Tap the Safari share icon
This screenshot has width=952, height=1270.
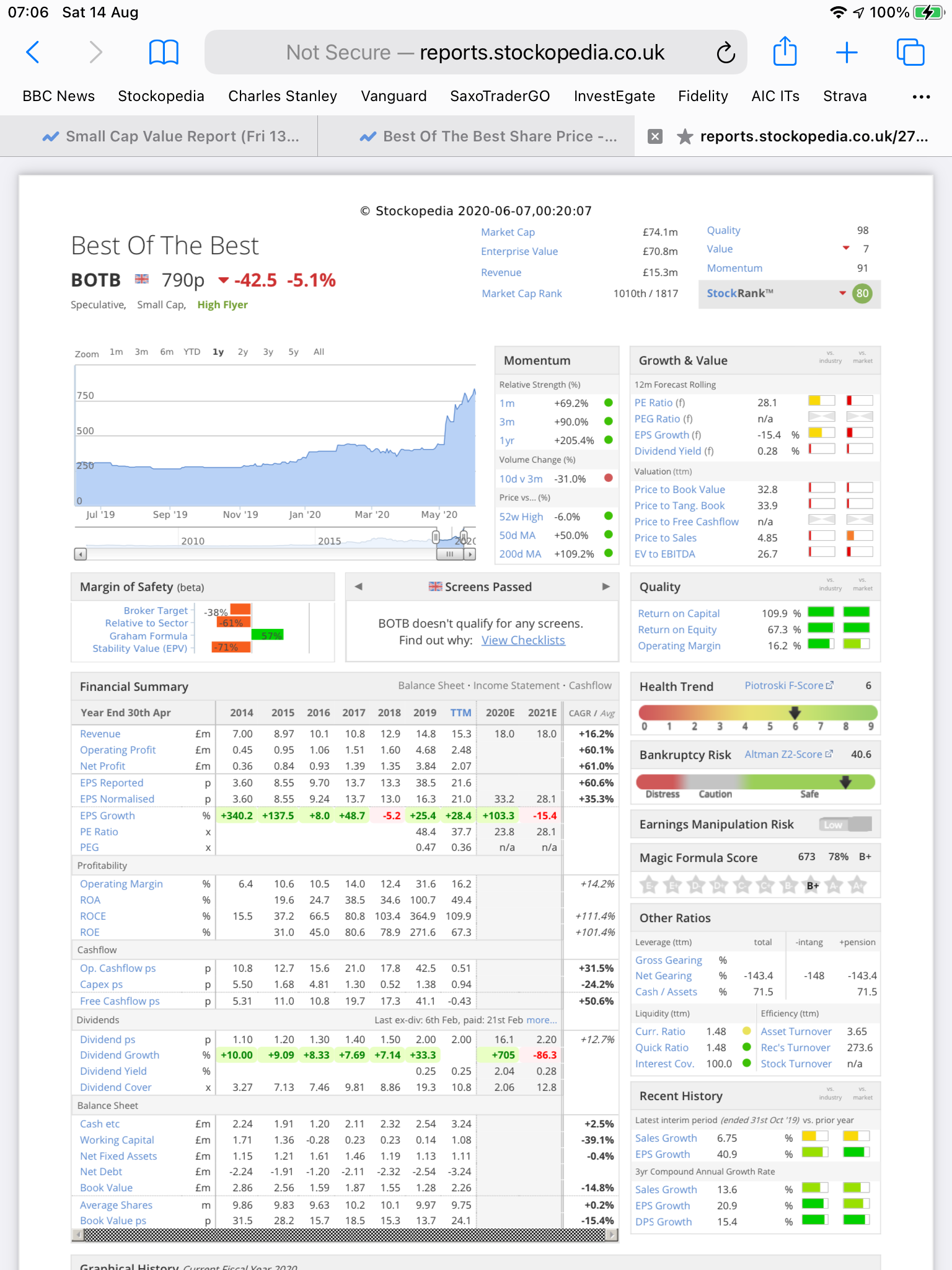point(785,51)
